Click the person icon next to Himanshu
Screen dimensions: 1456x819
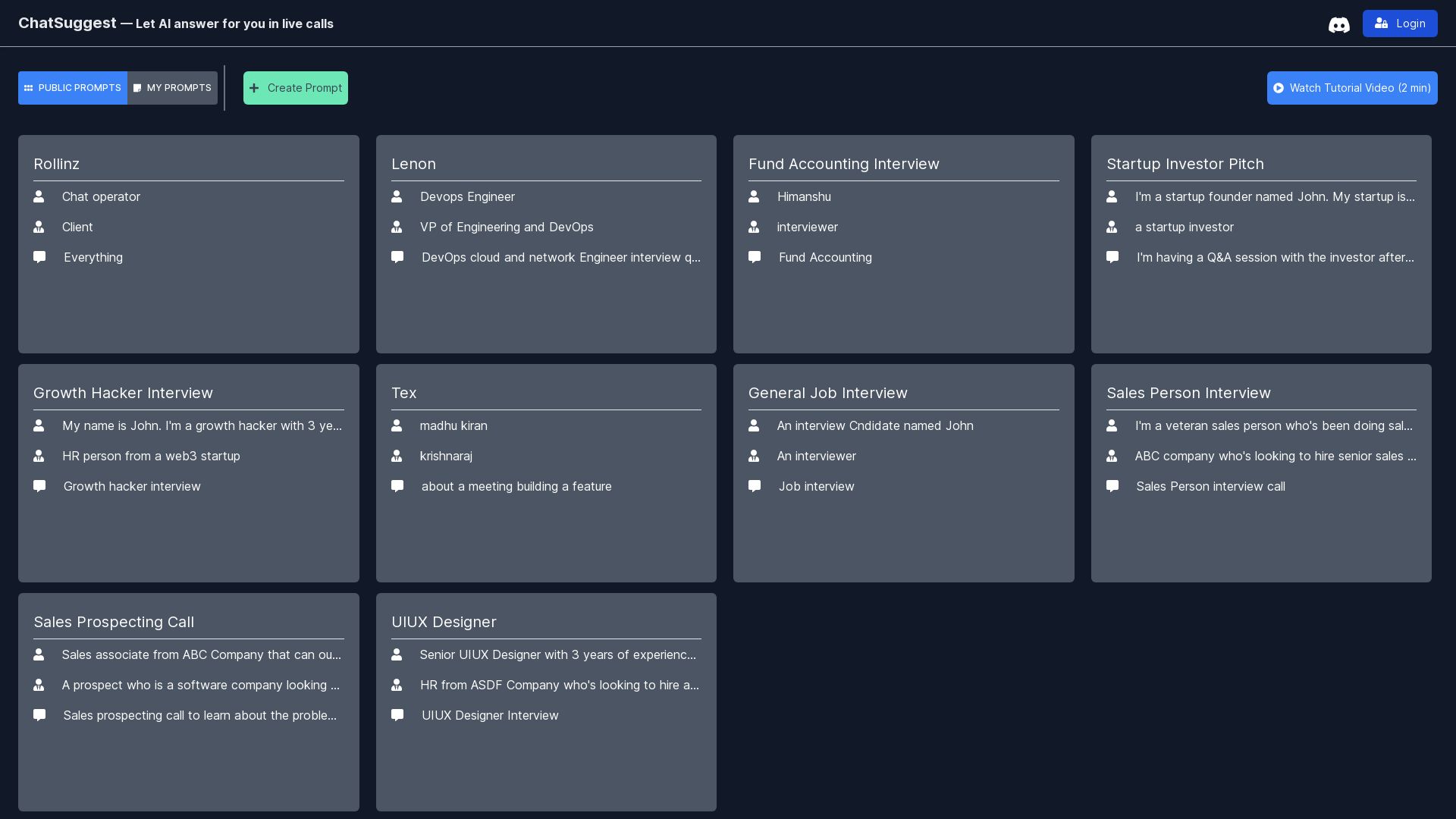(755, 196)
